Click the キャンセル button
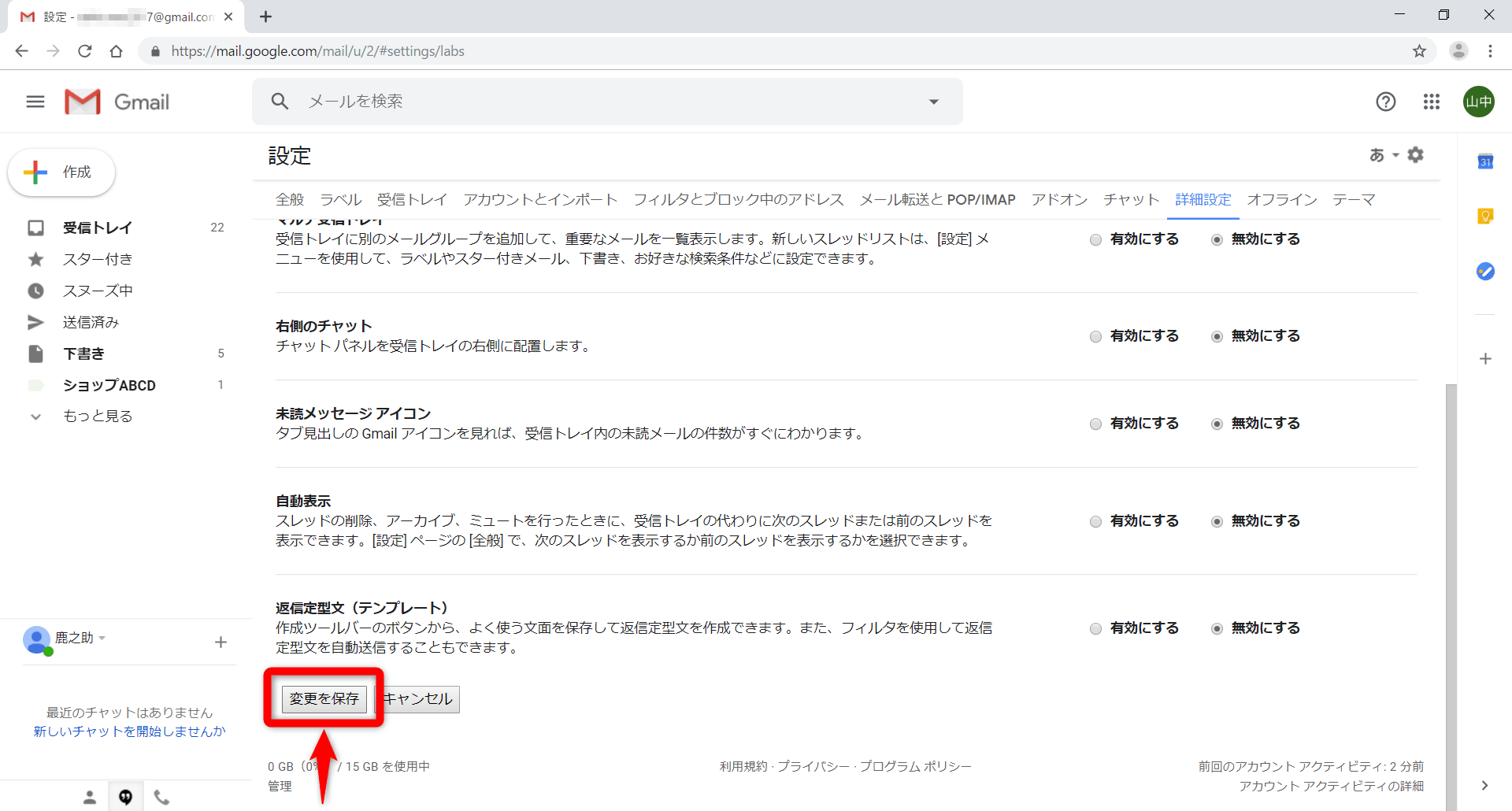This screenshot has width=1512, height=811. [x=418, y=699]
